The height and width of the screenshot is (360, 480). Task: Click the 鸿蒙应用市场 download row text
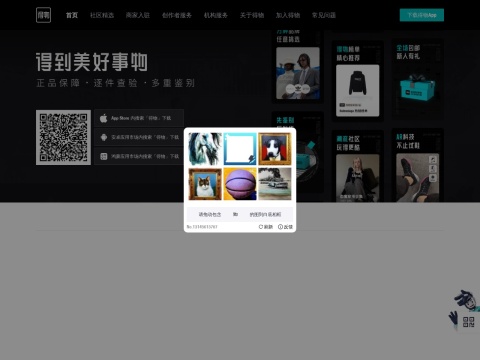pyautogui.click(x=145, y=156)
